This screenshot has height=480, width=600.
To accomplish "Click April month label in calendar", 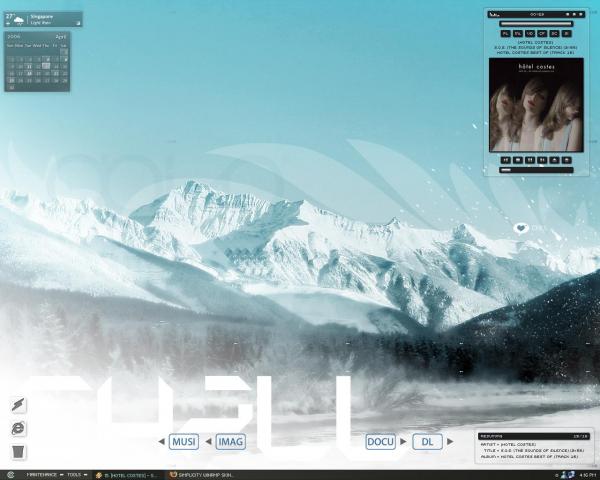I will [x=61, y=37].
